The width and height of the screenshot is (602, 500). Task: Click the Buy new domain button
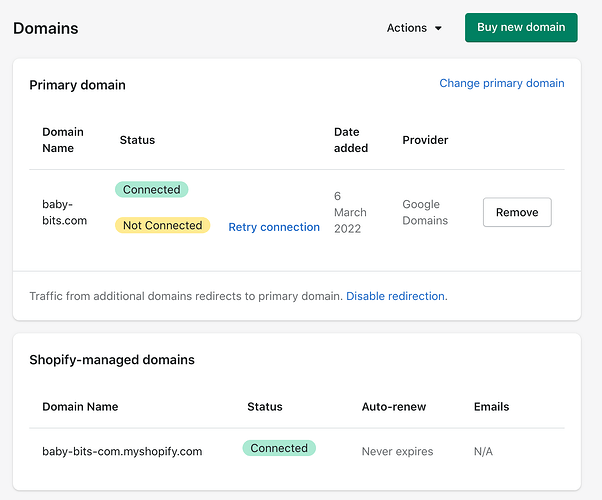coord(521,28)
